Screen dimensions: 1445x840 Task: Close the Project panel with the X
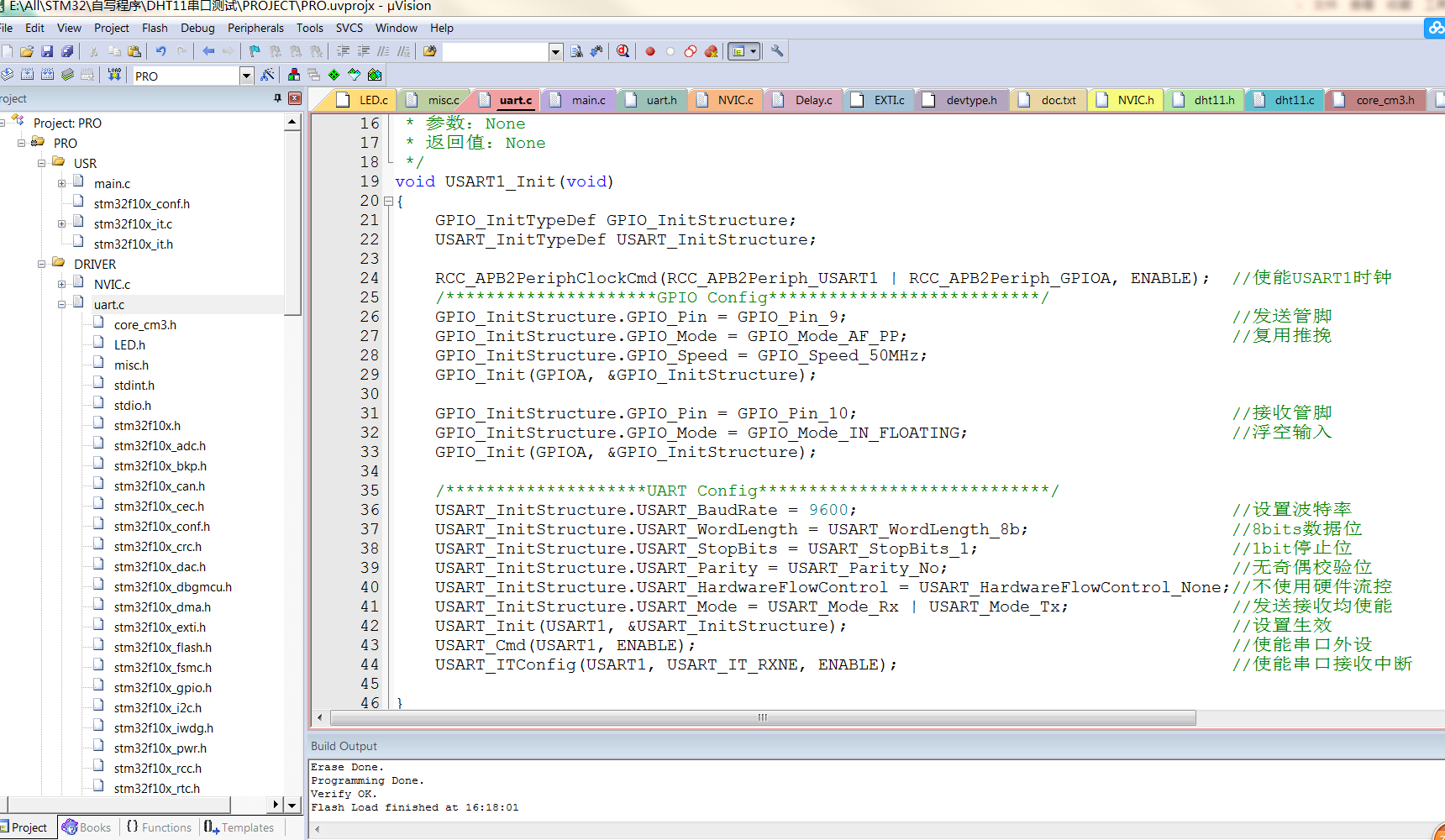[295, 98]
